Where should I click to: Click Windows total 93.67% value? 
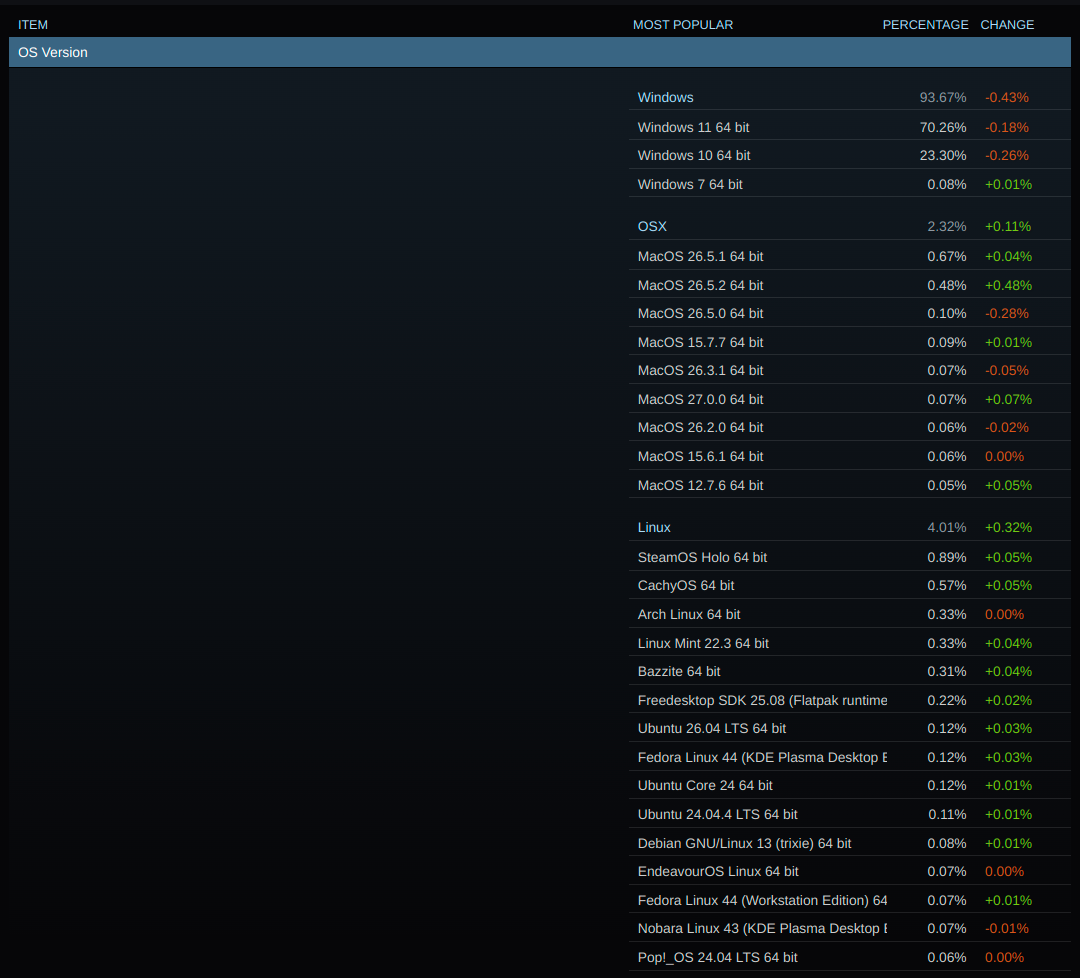coord(943,98)
